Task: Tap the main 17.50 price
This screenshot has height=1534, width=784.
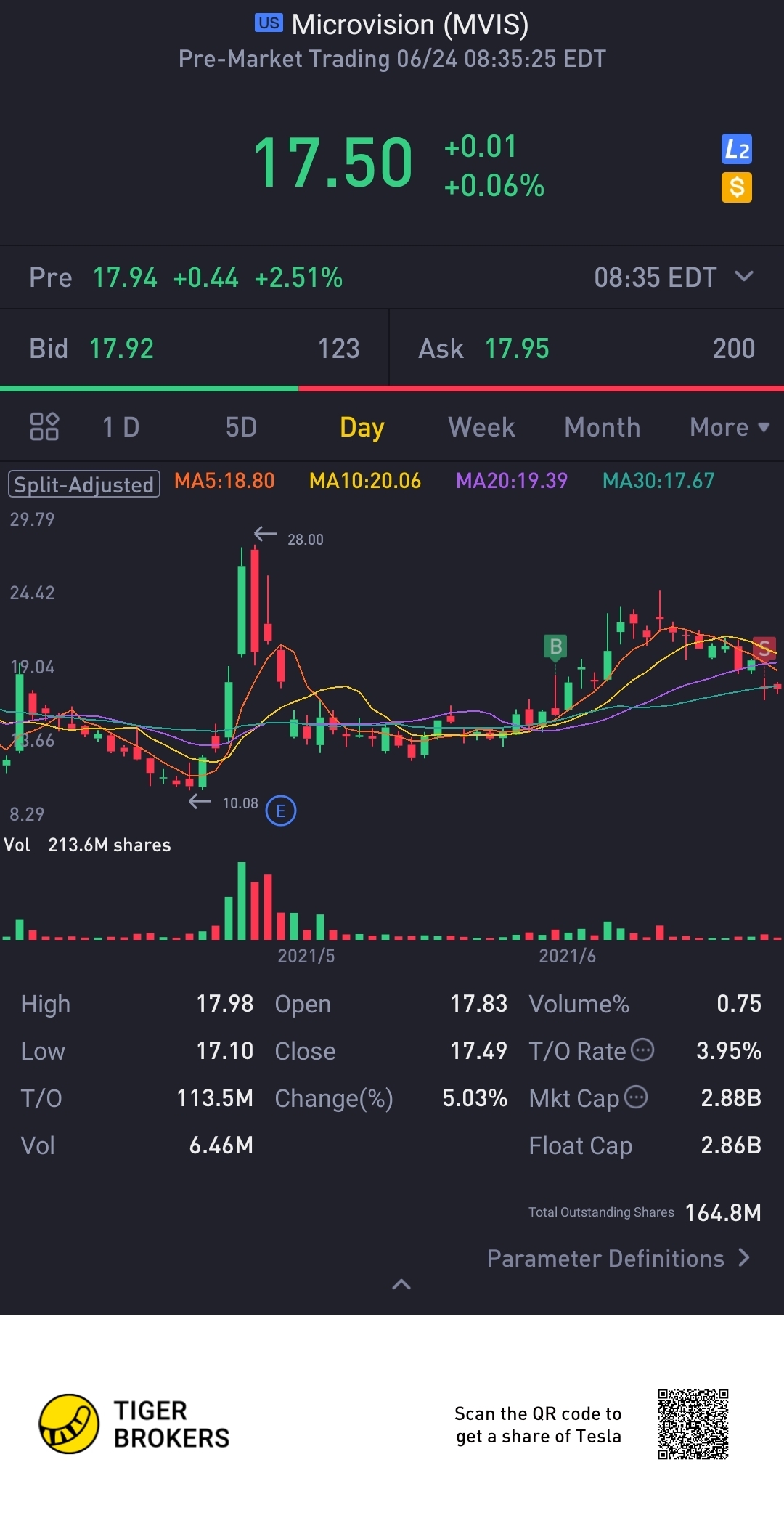Action: click(333, 163)
